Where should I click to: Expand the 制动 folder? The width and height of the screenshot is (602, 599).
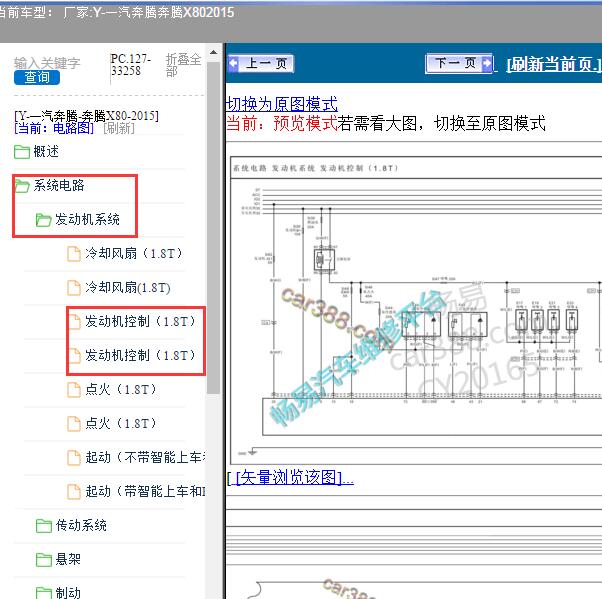[x=68, y=592]
